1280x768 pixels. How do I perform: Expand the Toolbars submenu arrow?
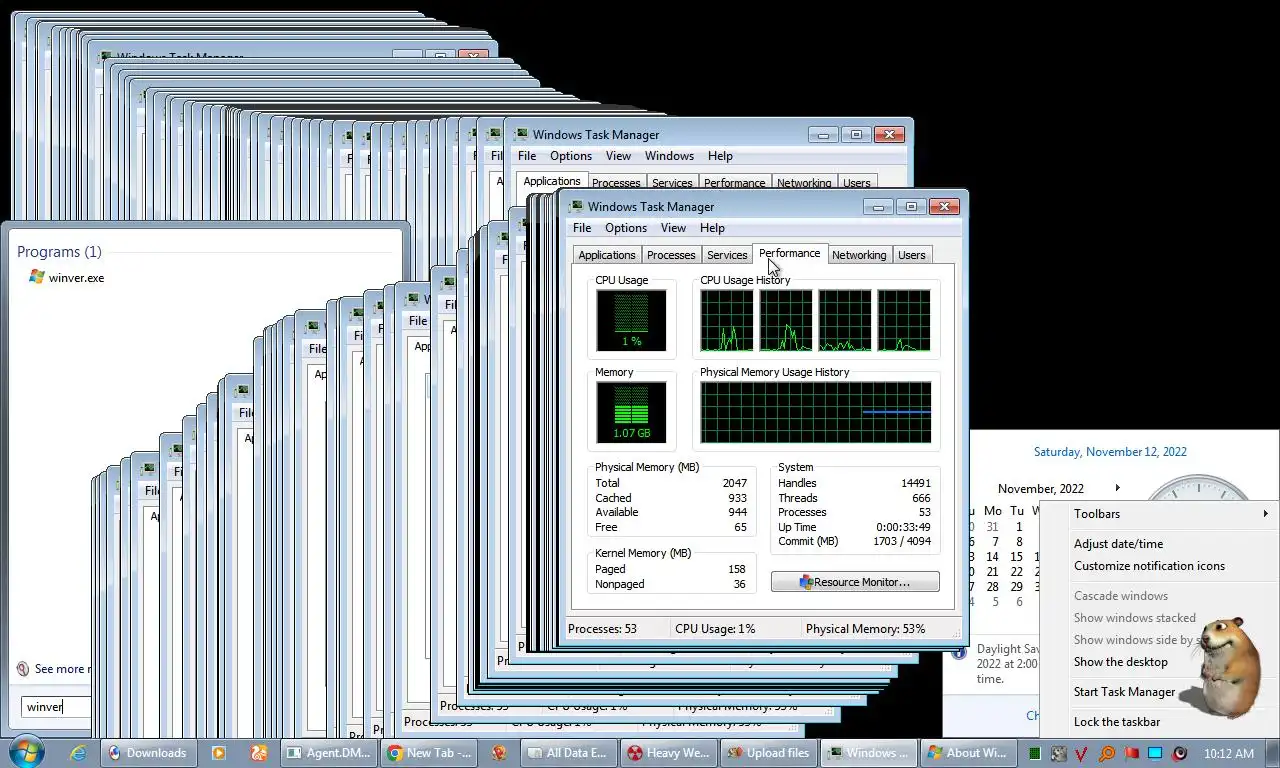click(x=1265, y=514)
